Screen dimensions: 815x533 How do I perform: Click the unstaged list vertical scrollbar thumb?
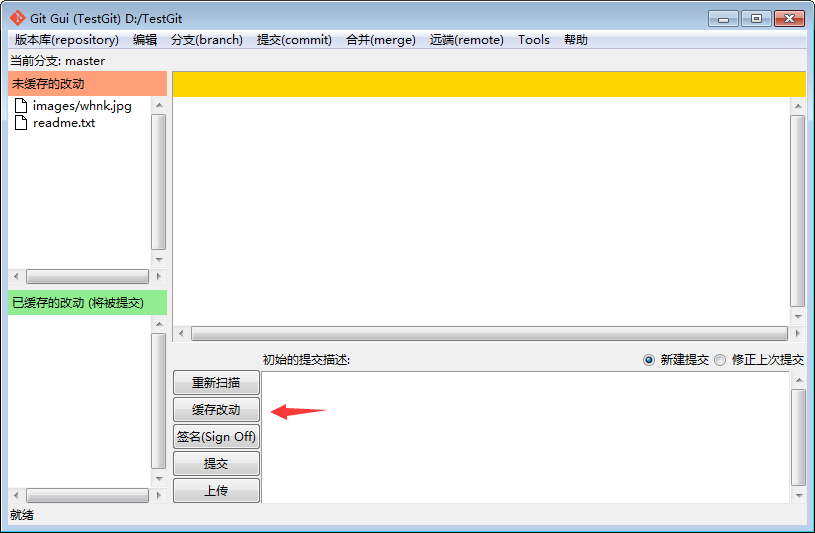coord(159,182)
